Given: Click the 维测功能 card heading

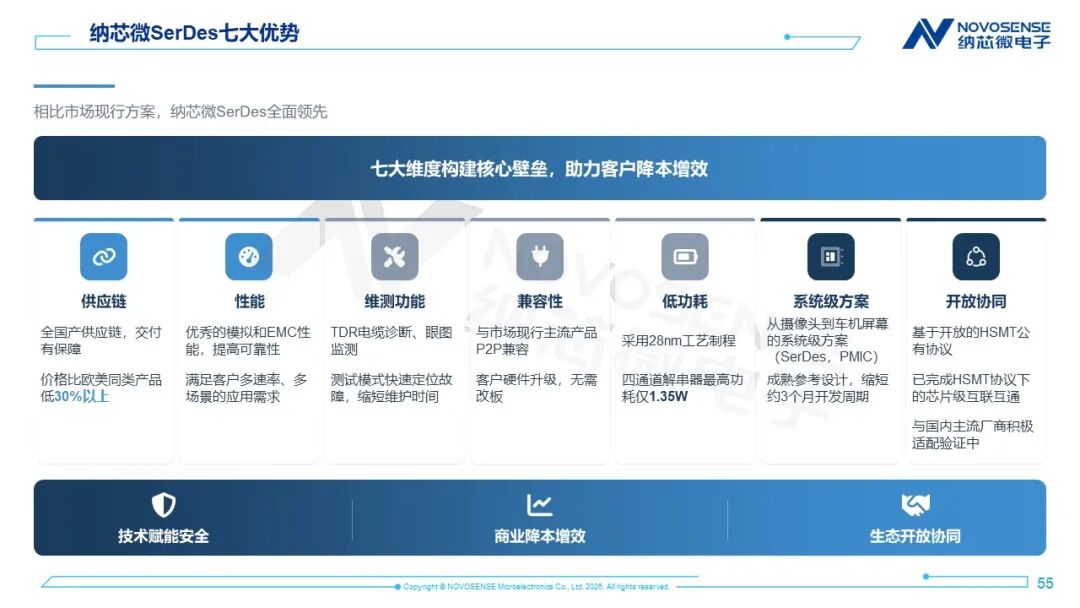Looking at the screenshot, I should tap(395, 302).
